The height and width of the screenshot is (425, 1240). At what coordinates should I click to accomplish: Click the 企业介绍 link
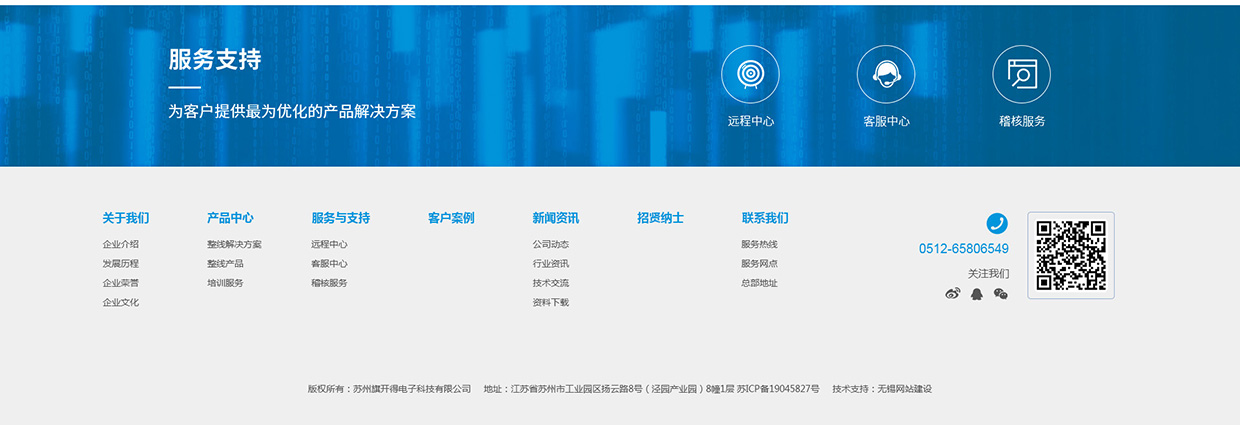click(120, 244)
